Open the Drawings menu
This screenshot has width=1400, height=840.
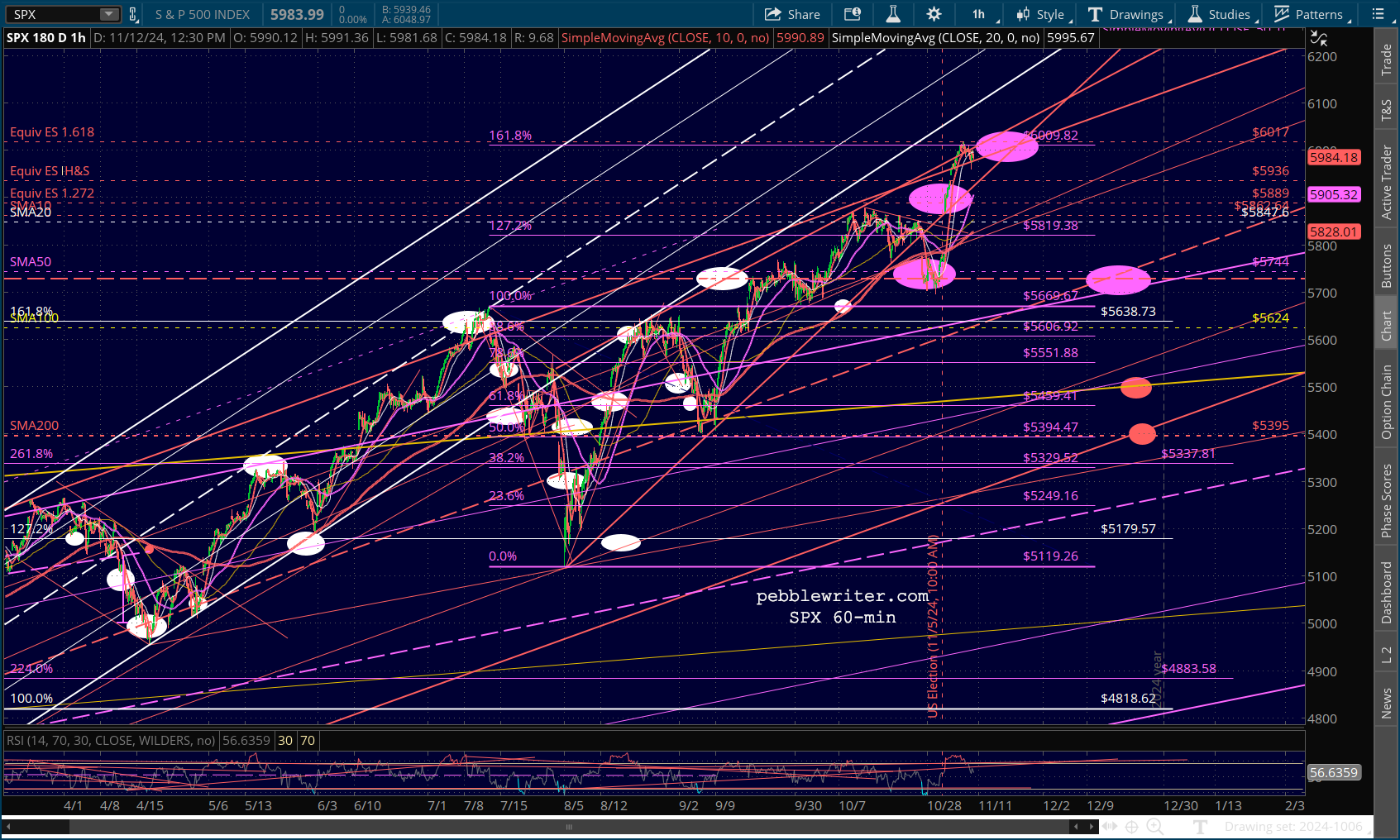(1127, 14)
